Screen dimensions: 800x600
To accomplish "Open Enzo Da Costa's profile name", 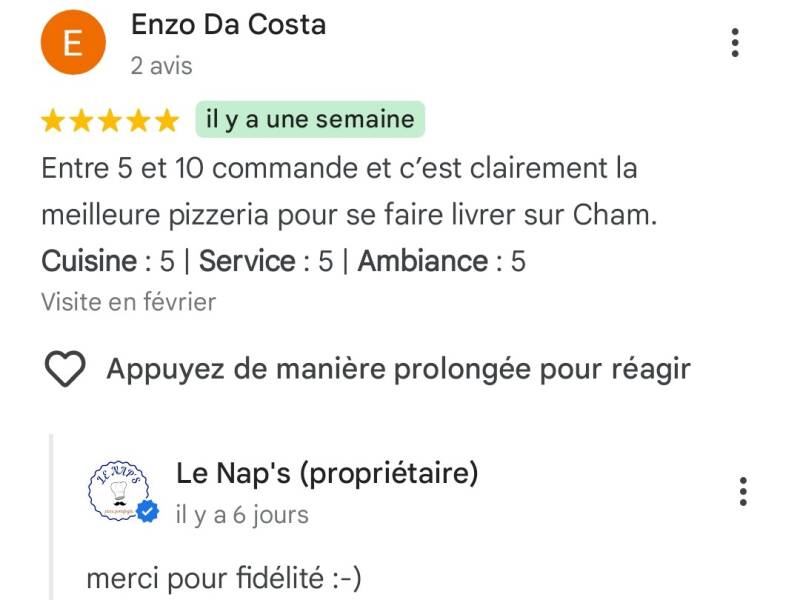I will click(228, 25).
